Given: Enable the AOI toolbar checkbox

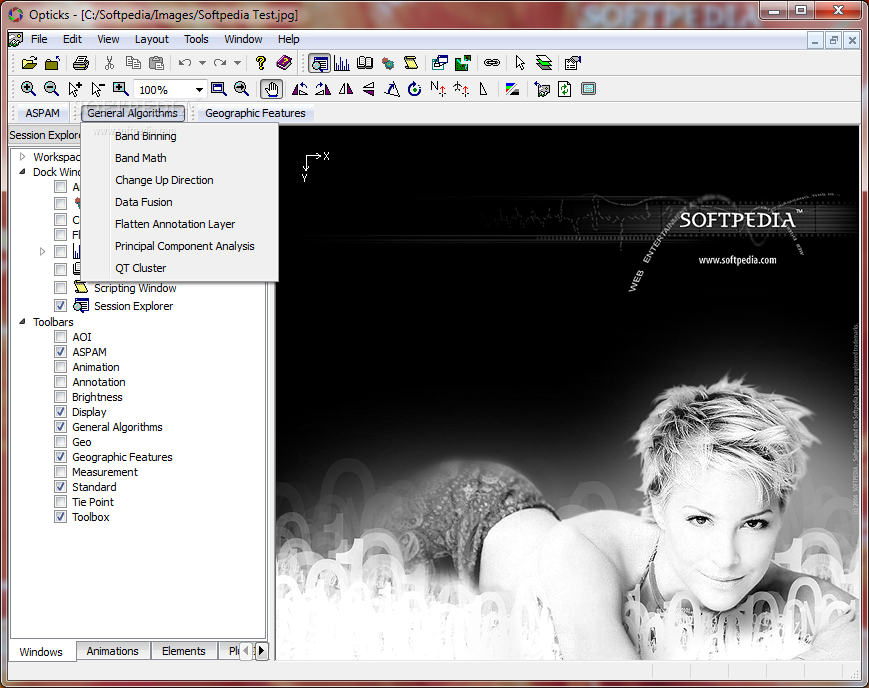Looking at the screenshot, I should click(x=60, y=337).
